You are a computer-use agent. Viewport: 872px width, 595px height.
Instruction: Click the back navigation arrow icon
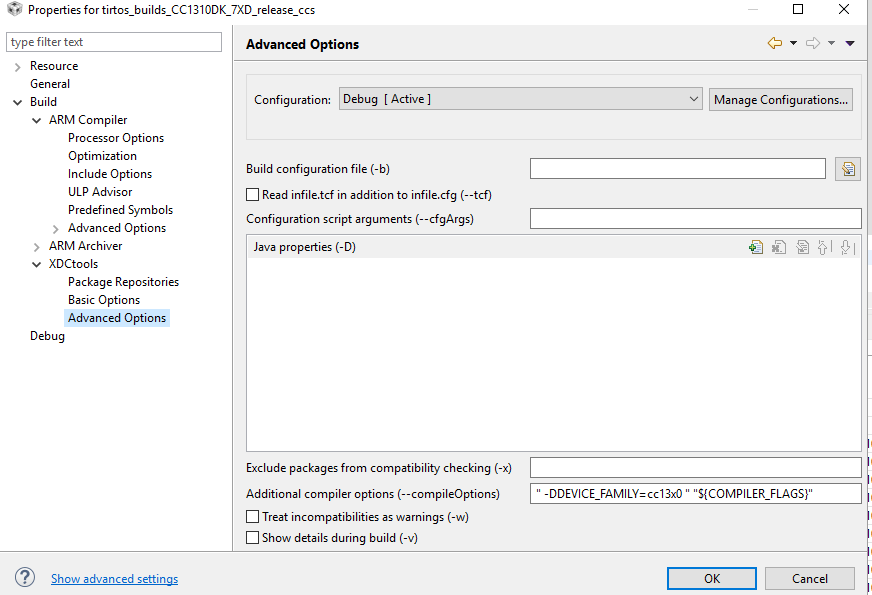[x=774, y=43]
